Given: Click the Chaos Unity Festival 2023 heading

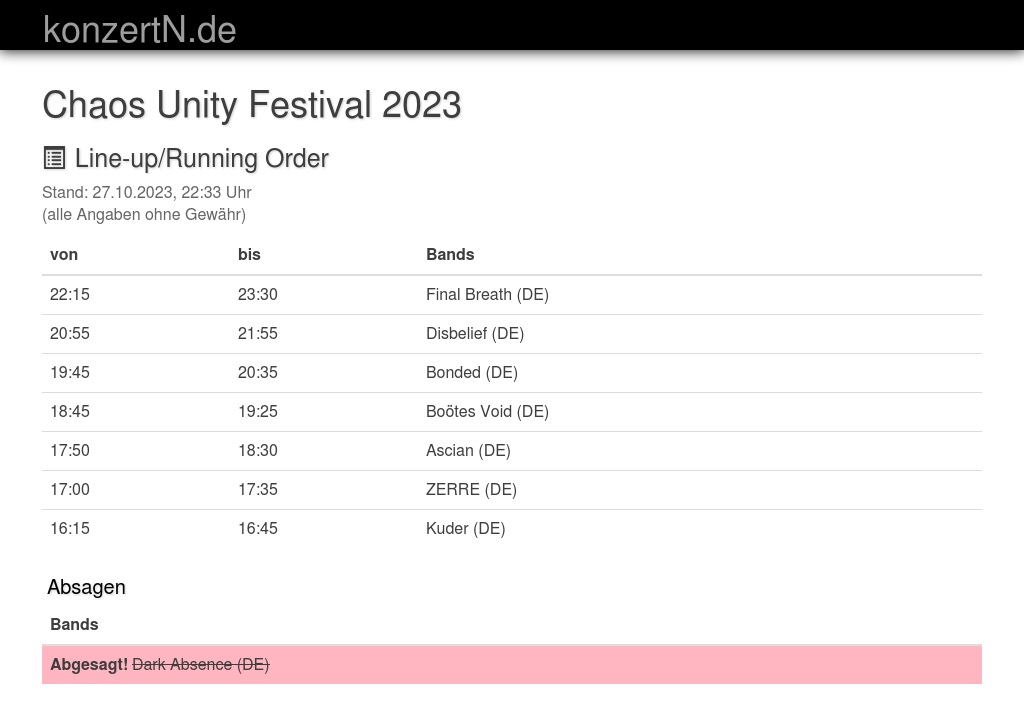Looking at the screenshot, I should [x=251, y=105].
